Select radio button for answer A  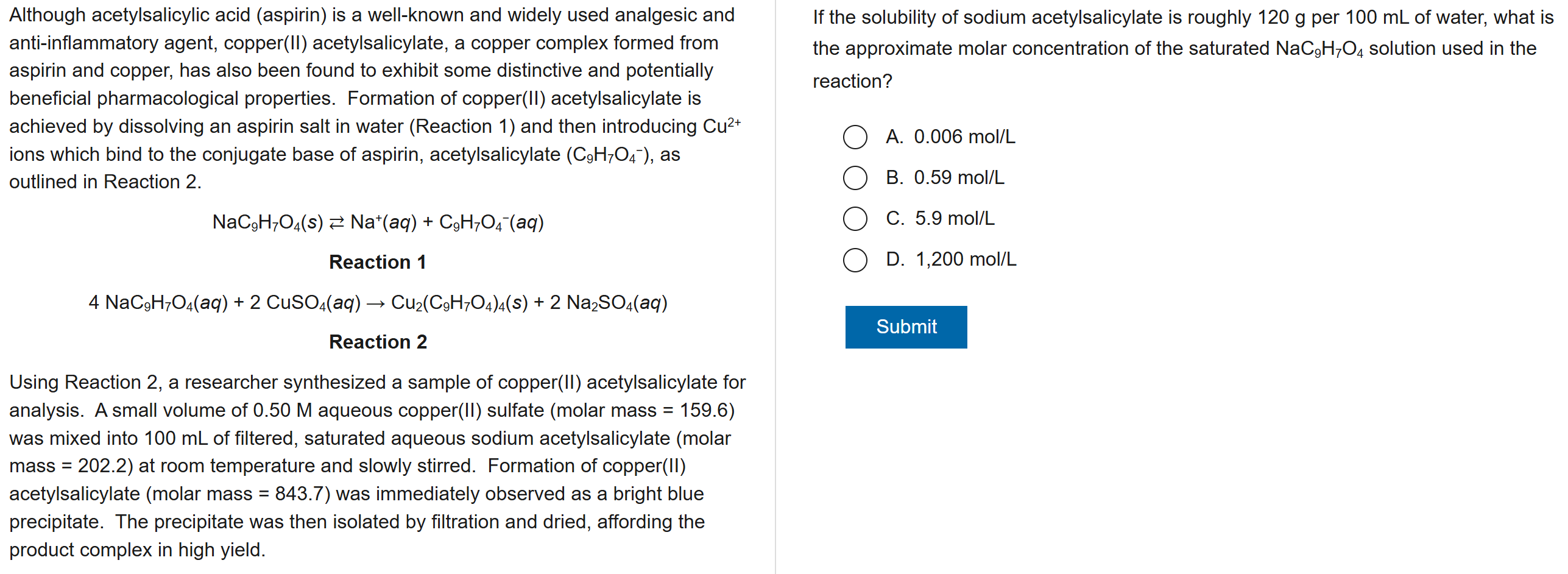point(855,137)
